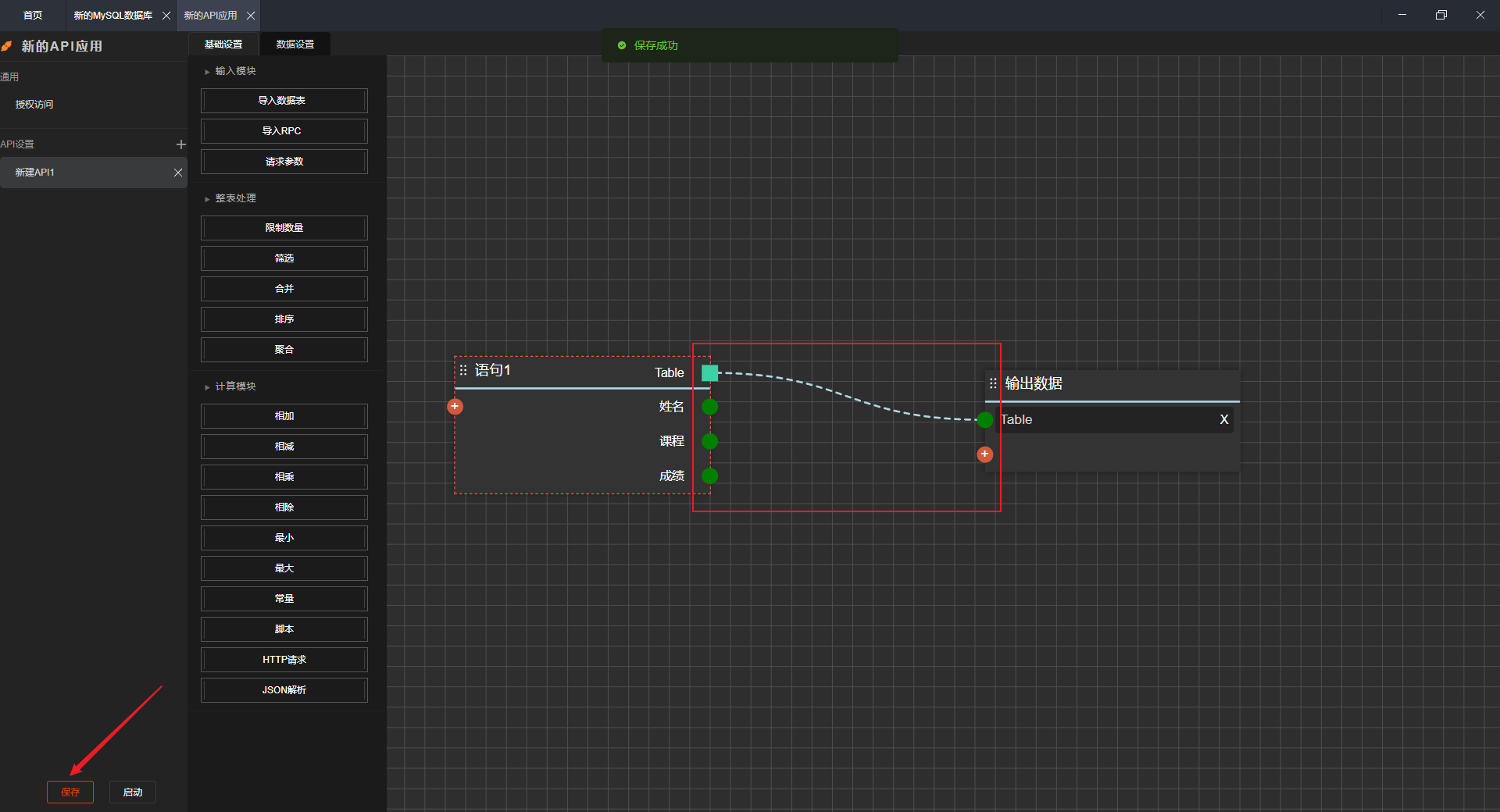Click the red plus on 输出数据 node
This screenshot has height=812, width=1500.
point(984,454)
